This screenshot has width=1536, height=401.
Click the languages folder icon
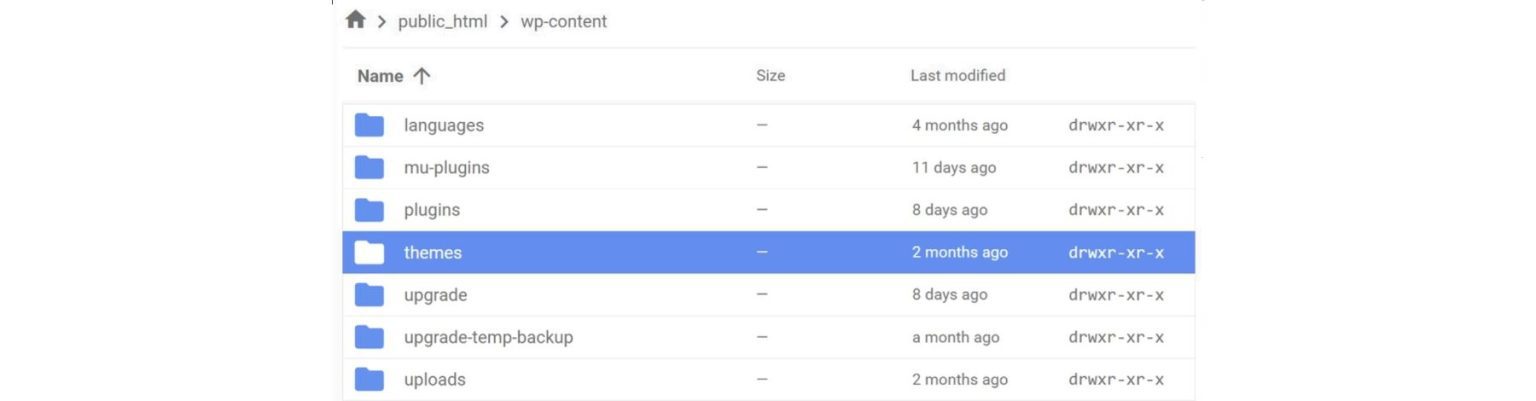pyautogui.click(x=369, y=125)
